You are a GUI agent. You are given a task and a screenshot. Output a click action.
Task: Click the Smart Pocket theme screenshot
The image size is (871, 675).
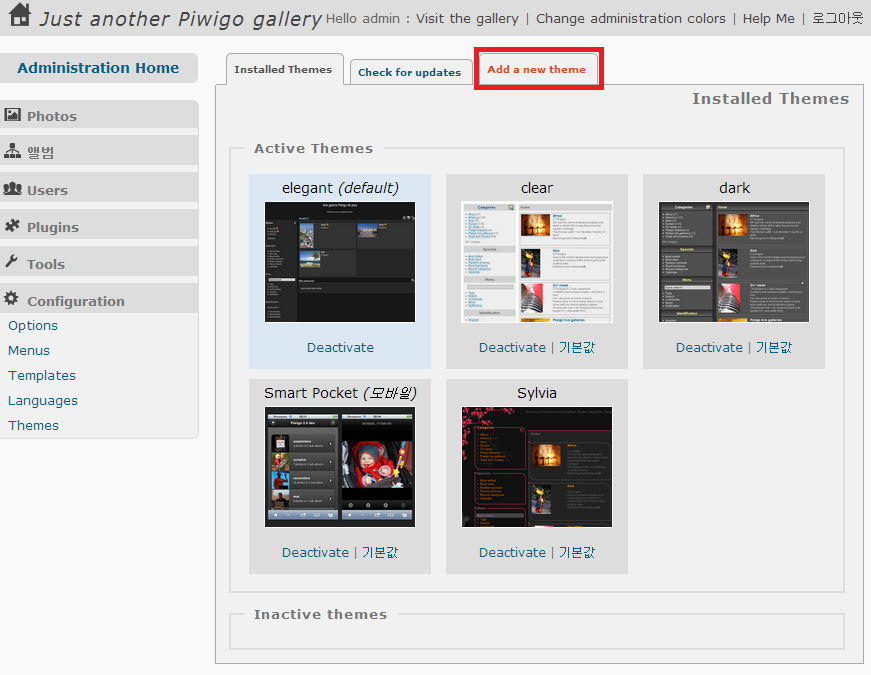pos(340,466)
